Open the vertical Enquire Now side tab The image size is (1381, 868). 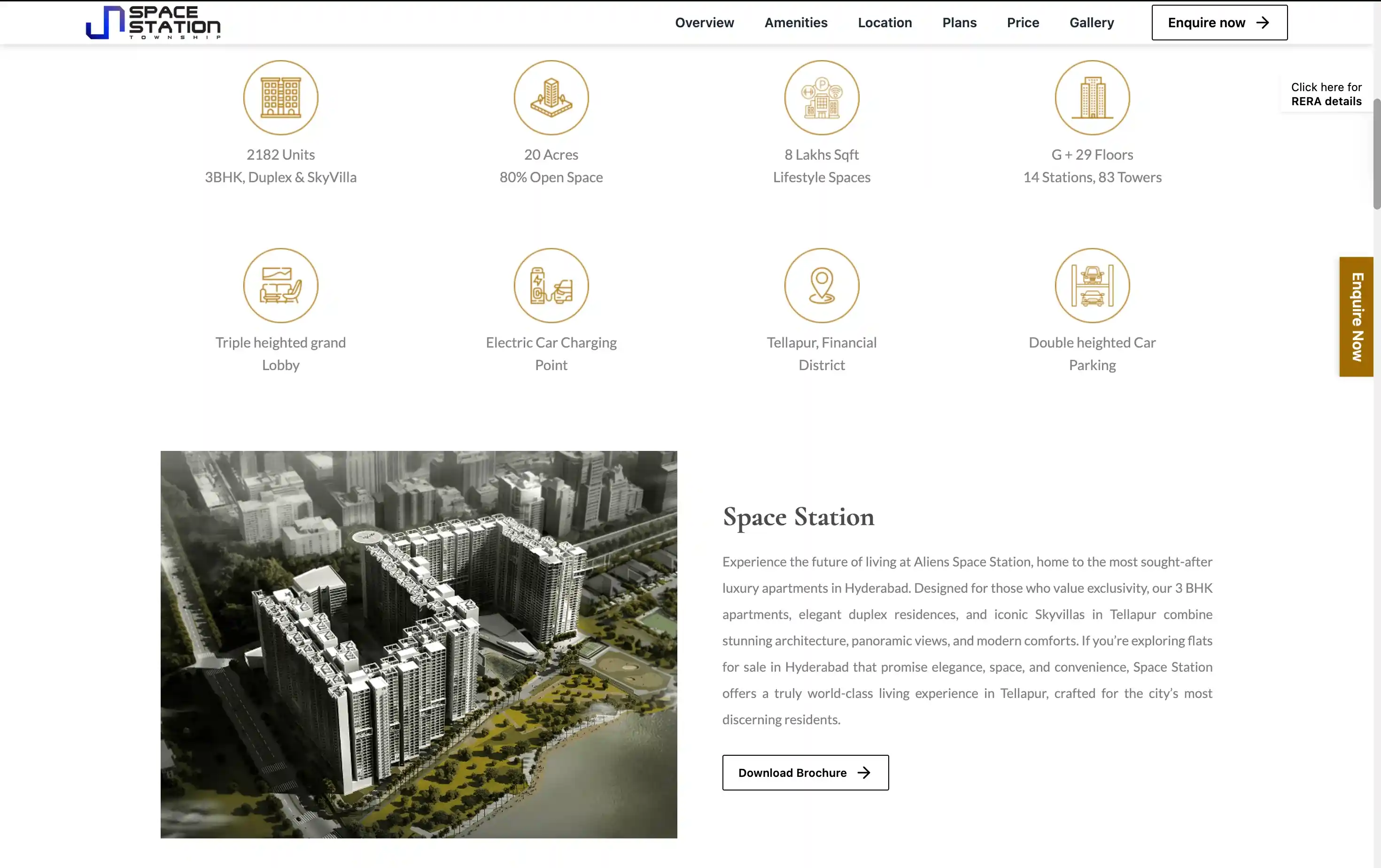1356,317
